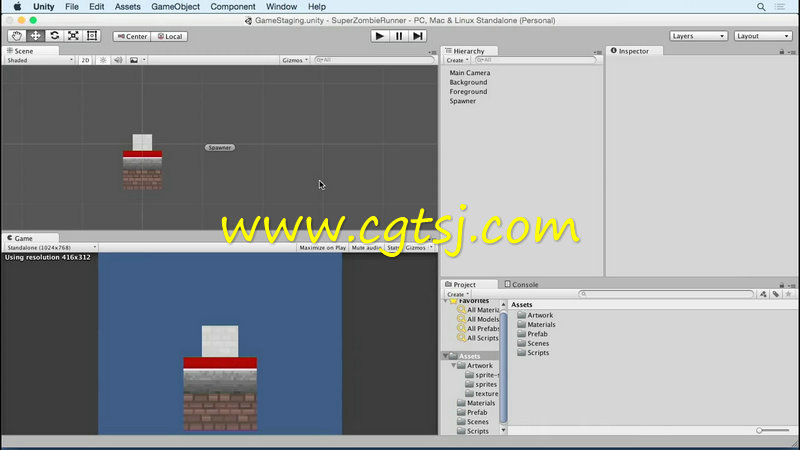The width and height of the screenshot is (800, 450).
Task: Click Search by Label tag icon
Action: (x=776, y=294)
